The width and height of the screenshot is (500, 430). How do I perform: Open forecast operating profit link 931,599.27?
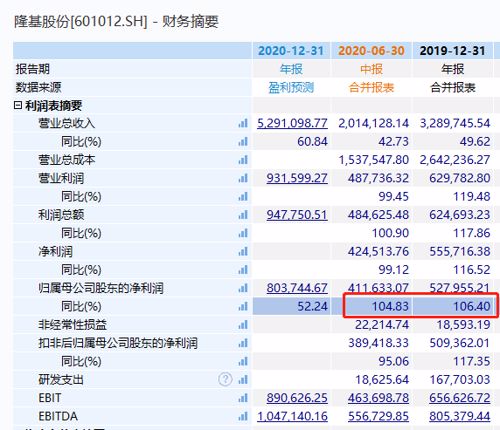click(x=297, y=178)
